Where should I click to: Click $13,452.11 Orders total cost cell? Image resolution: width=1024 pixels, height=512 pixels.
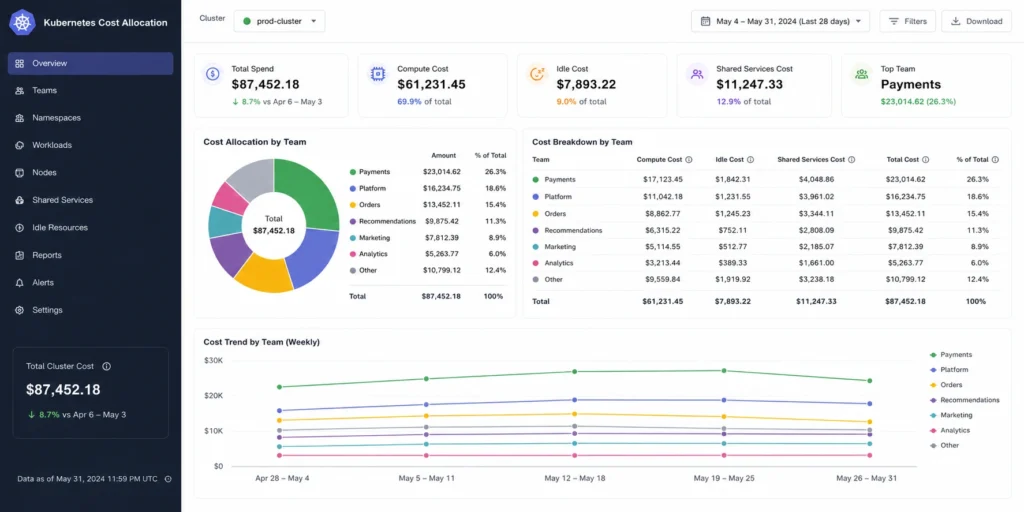point(905,214)
